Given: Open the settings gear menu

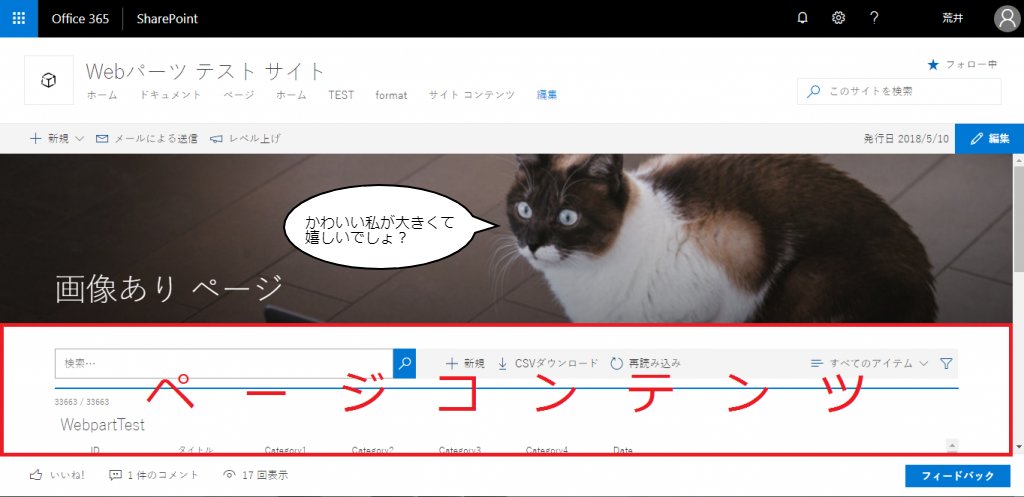Looking at the screenshot, I should point(838,18).
